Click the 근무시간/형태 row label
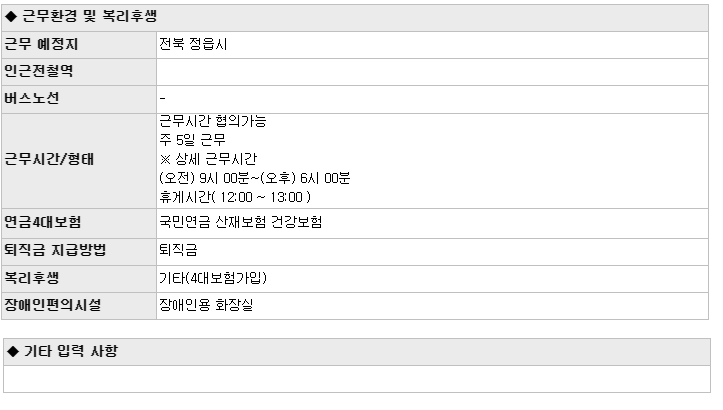The image size is (723, 410). [49, 159]
